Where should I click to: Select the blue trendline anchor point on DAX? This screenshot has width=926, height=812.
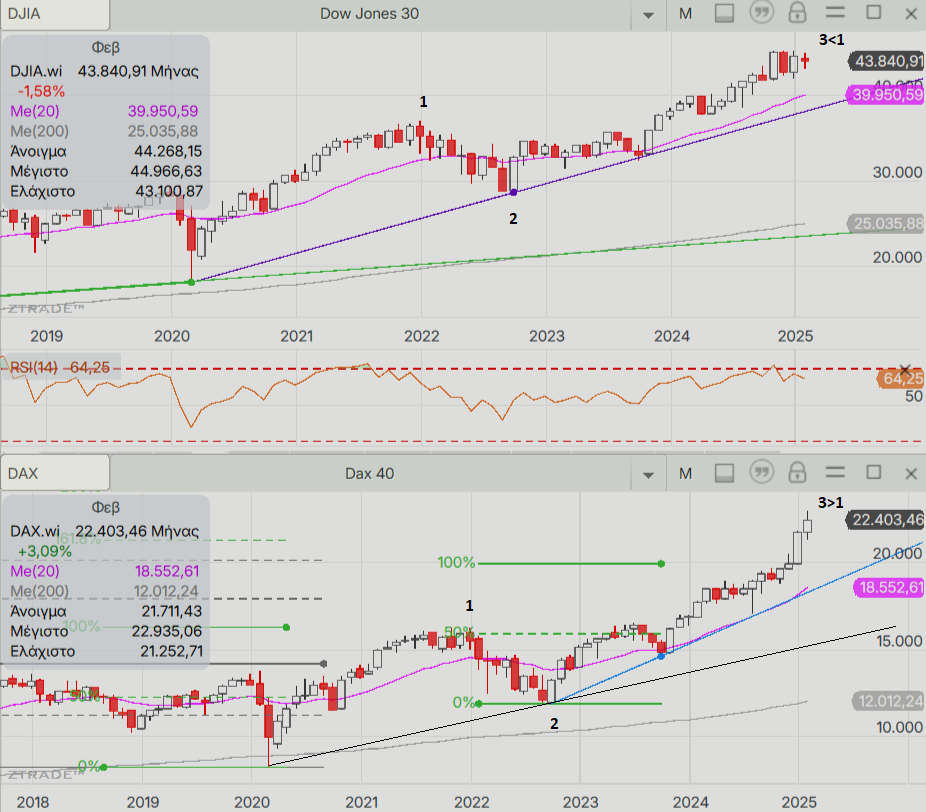(661, 656)
